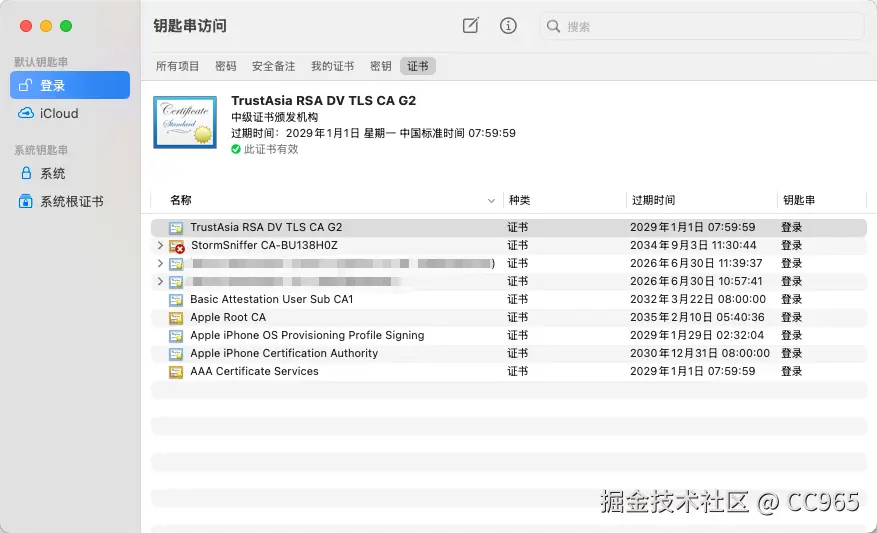This screenshot has width=877, height=533.
Task: Select Apple iPhone Certification Authority name
Action: pyautogui.click(x=284, y=353)
